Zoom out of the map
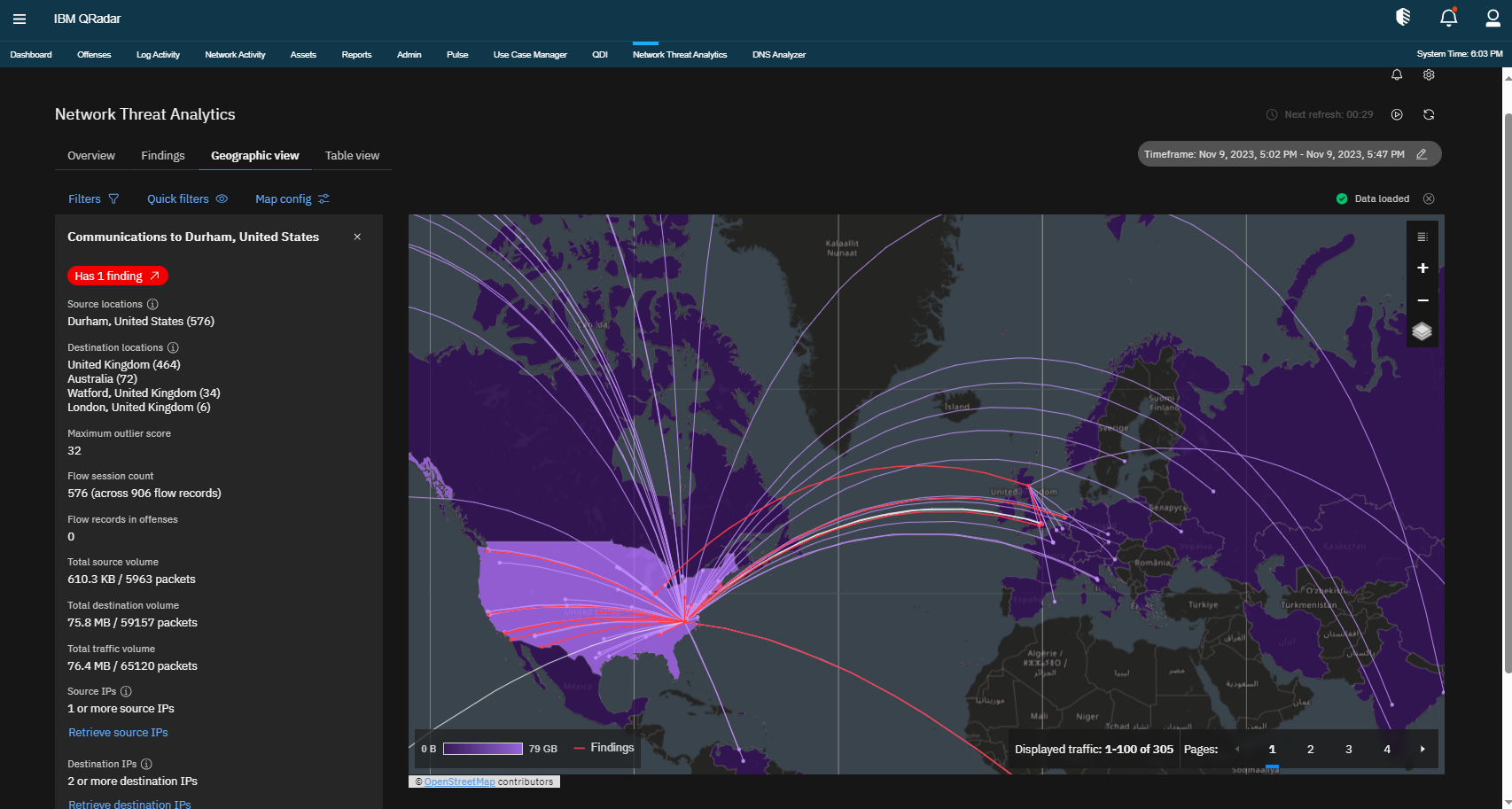Image resolution: width=1512 pixels, height=809 pixels. (1422, 300)
